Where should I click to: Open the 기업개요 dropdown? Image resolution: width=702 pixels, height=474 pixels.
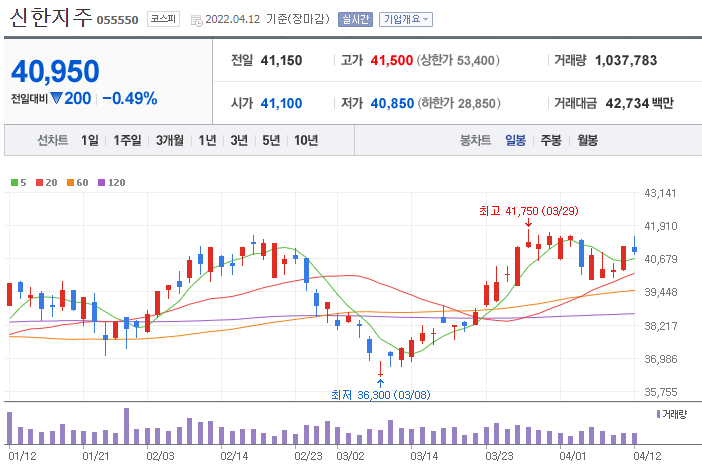[x=406, y=19]
